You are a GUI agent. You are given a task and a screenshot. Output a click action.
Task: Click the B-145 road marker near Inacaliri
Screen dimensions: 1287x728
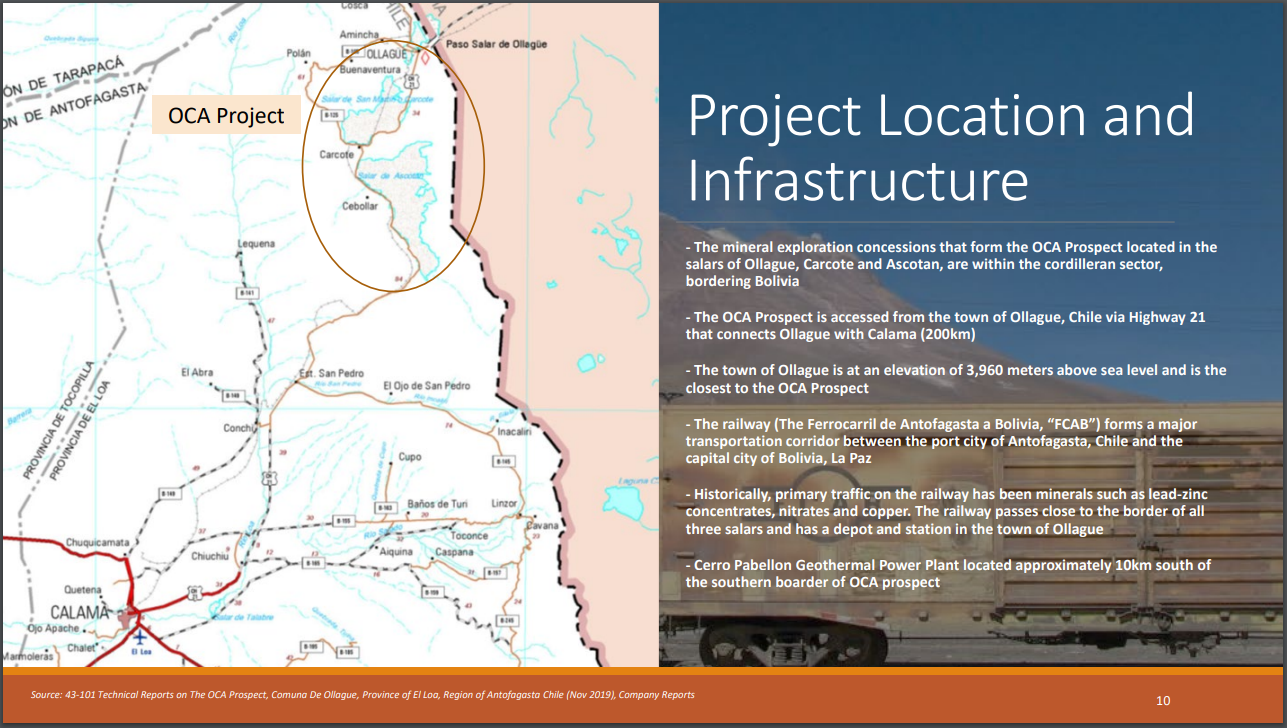coord(504,461)
